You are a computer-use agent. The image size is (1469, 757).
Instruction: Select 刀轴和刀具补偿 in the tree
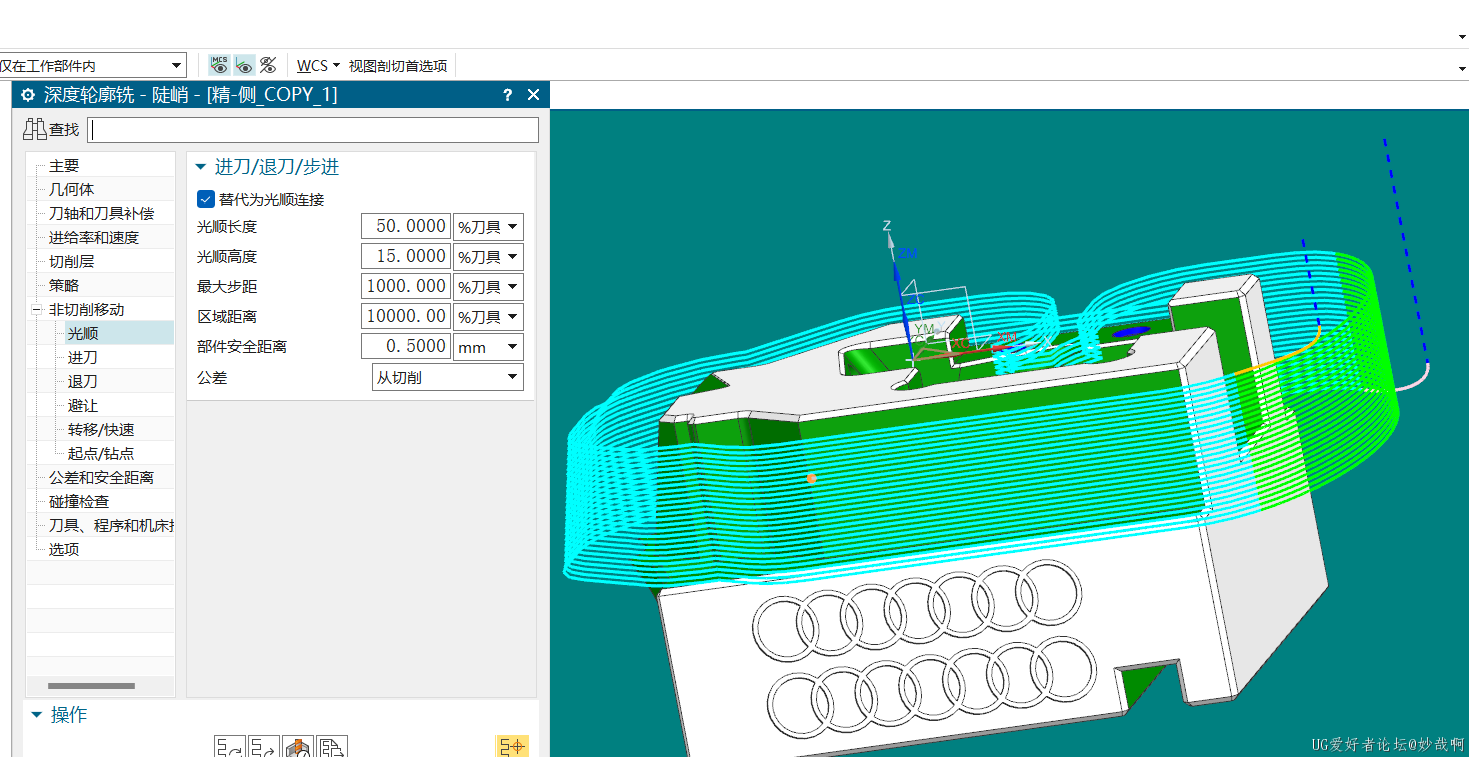[x=102, y=214]
